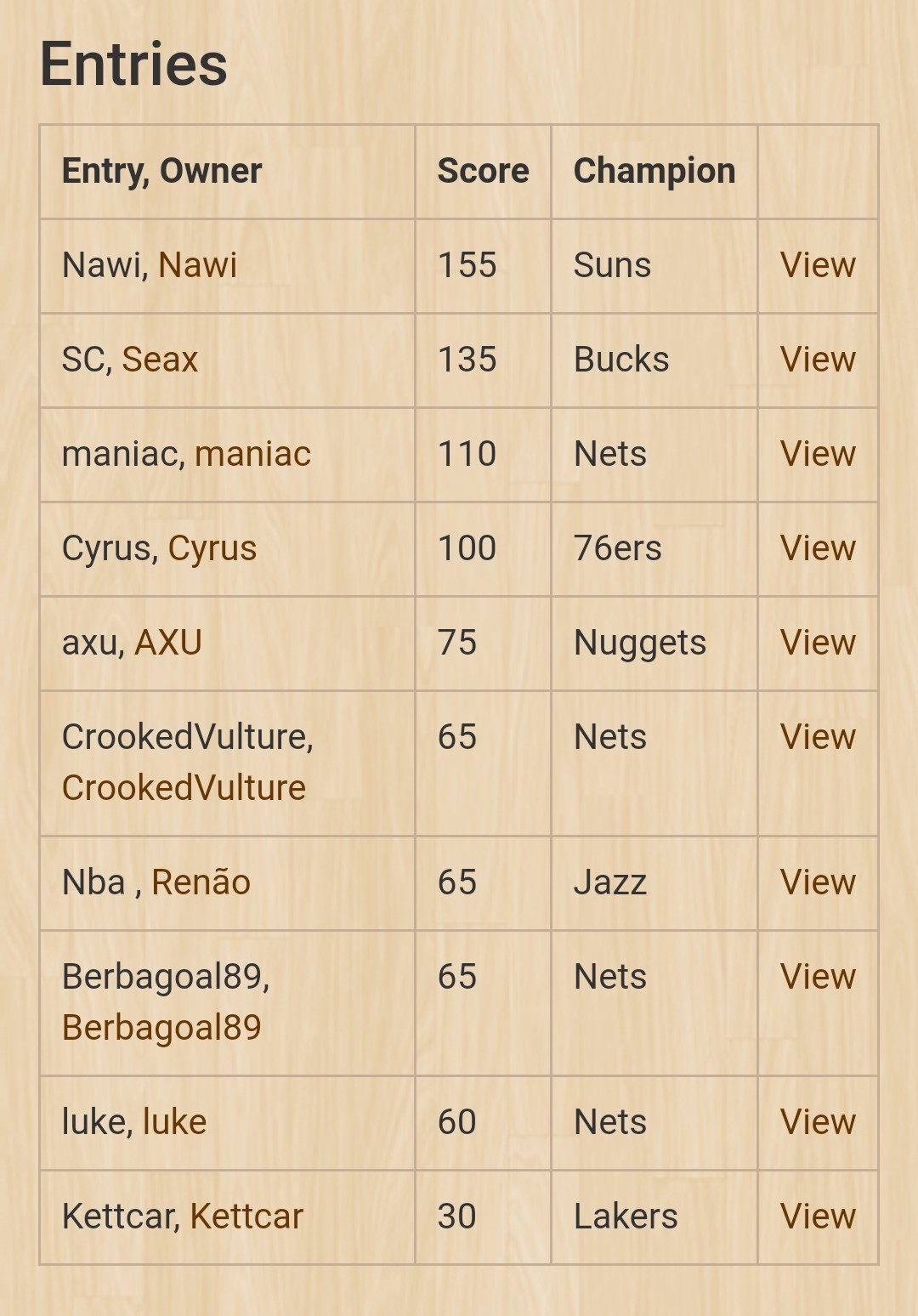Open maniac owner profile link
918x1316 pixels.
pos(252,454)
